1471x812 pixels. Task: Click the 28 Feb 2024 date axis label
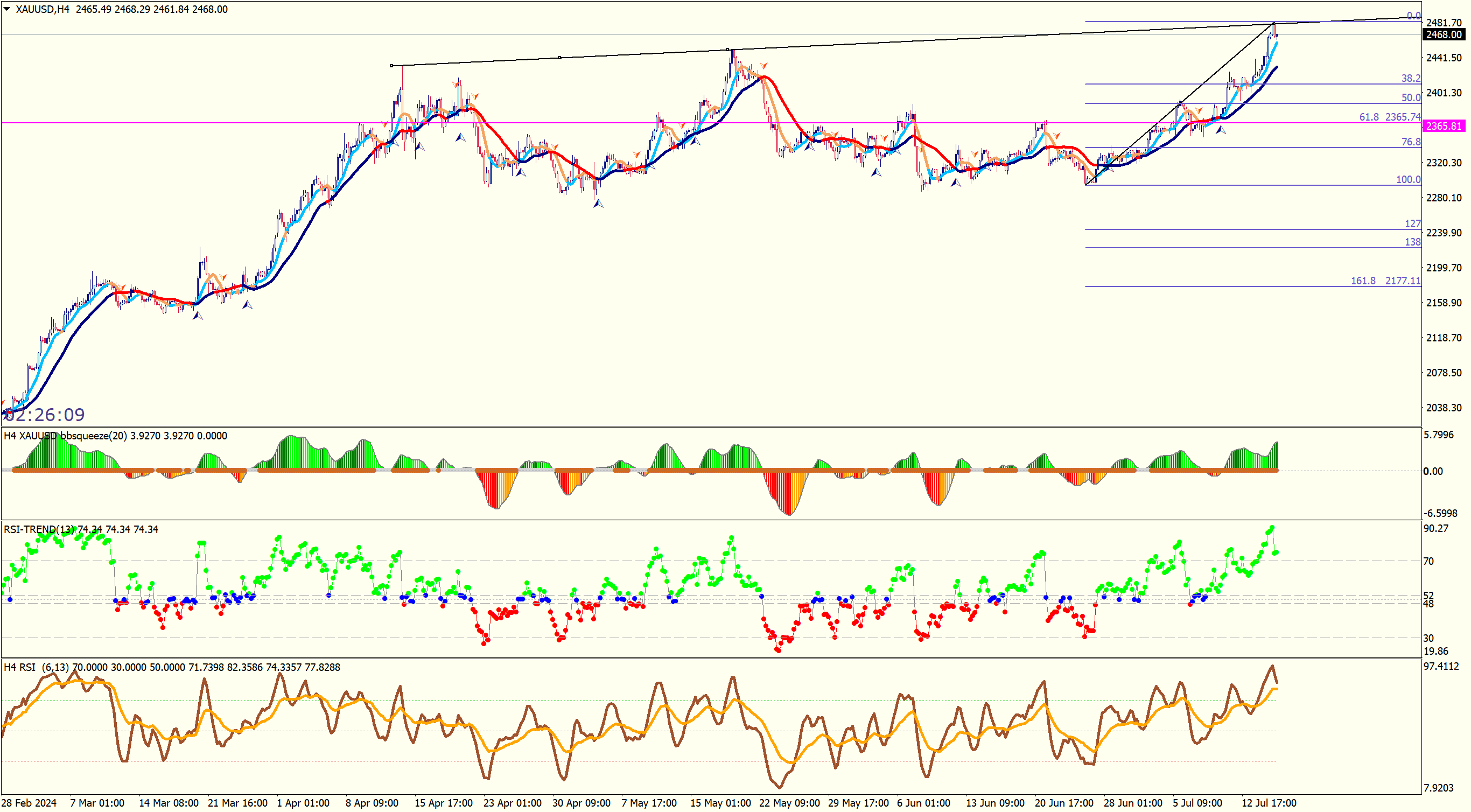click(x=29, y=803)
